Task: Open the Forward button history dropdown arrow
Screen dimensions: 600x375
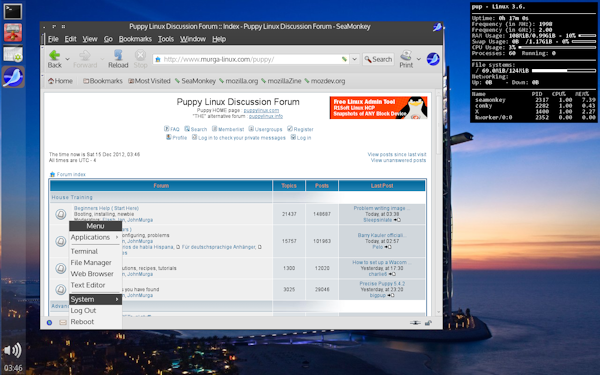Action: (x=102, y=59)
